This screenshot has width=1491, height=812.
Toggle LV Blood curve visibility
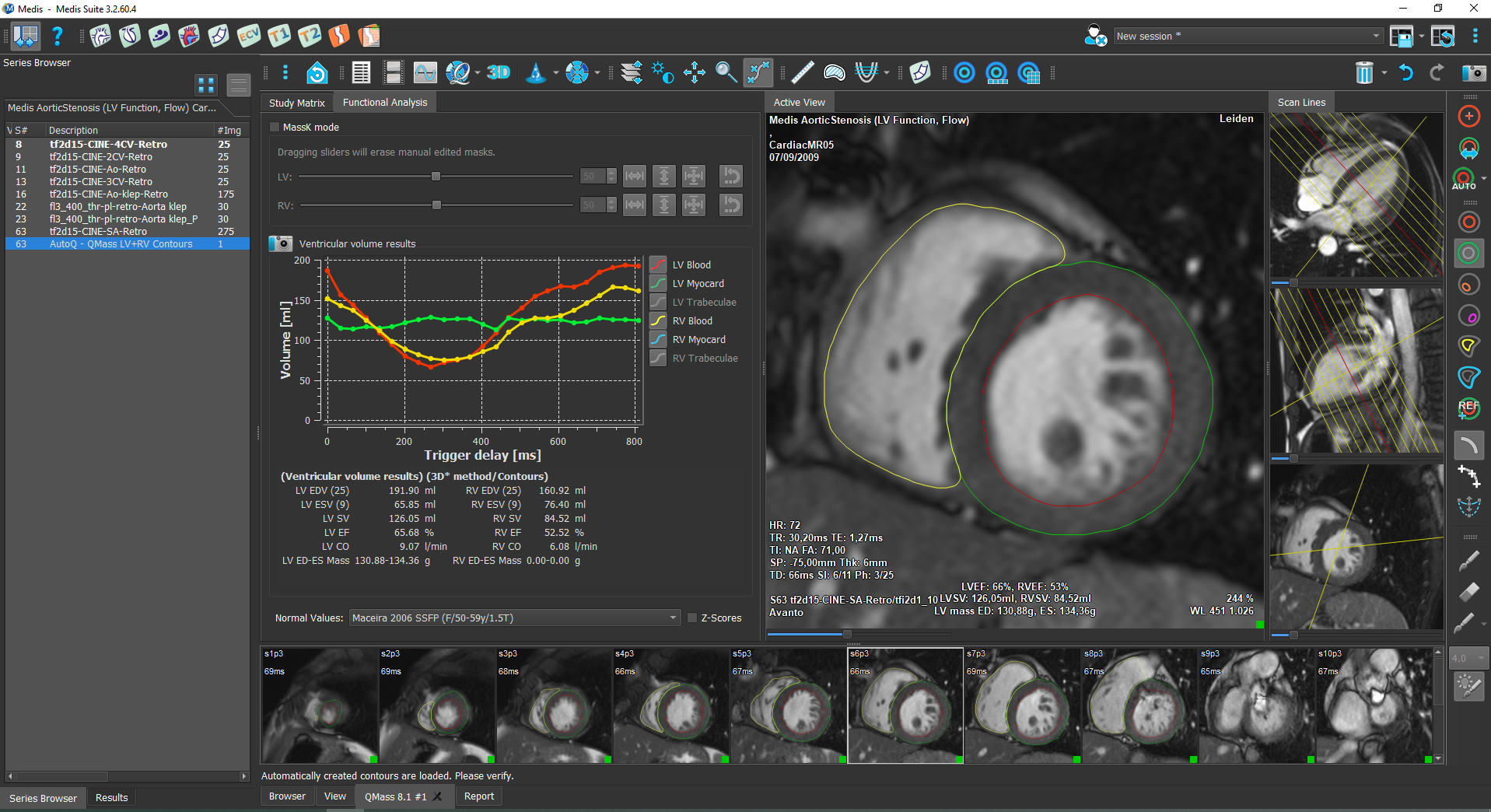[658, 265]
